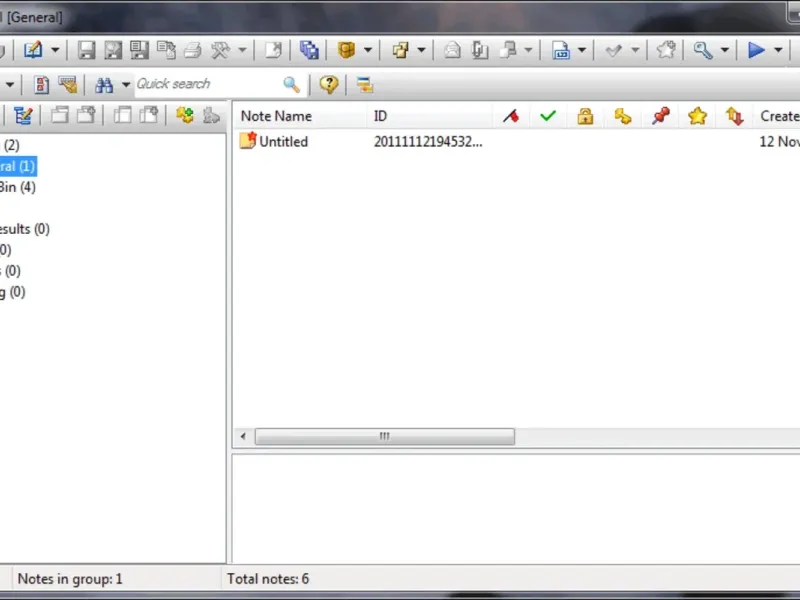Click the printer icon
This screenshot has height=600, width=800.
coord(193,50)
